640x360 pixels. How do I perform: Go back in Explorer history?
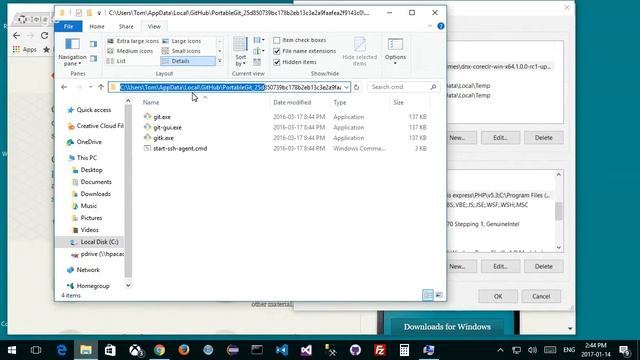(x=64, y=87)
